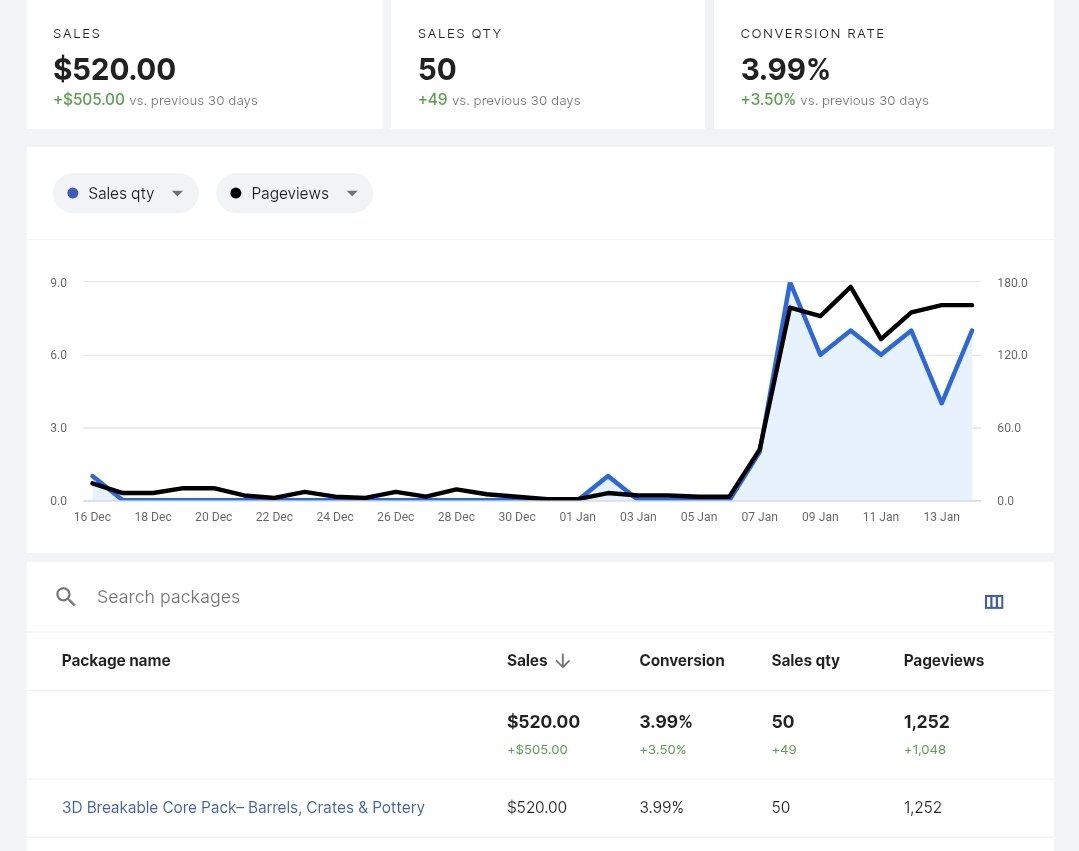The height and width of the screenshot is (851, 1079).
Task: Click the blue Sales qty color dot
Action: pos(72,193)
